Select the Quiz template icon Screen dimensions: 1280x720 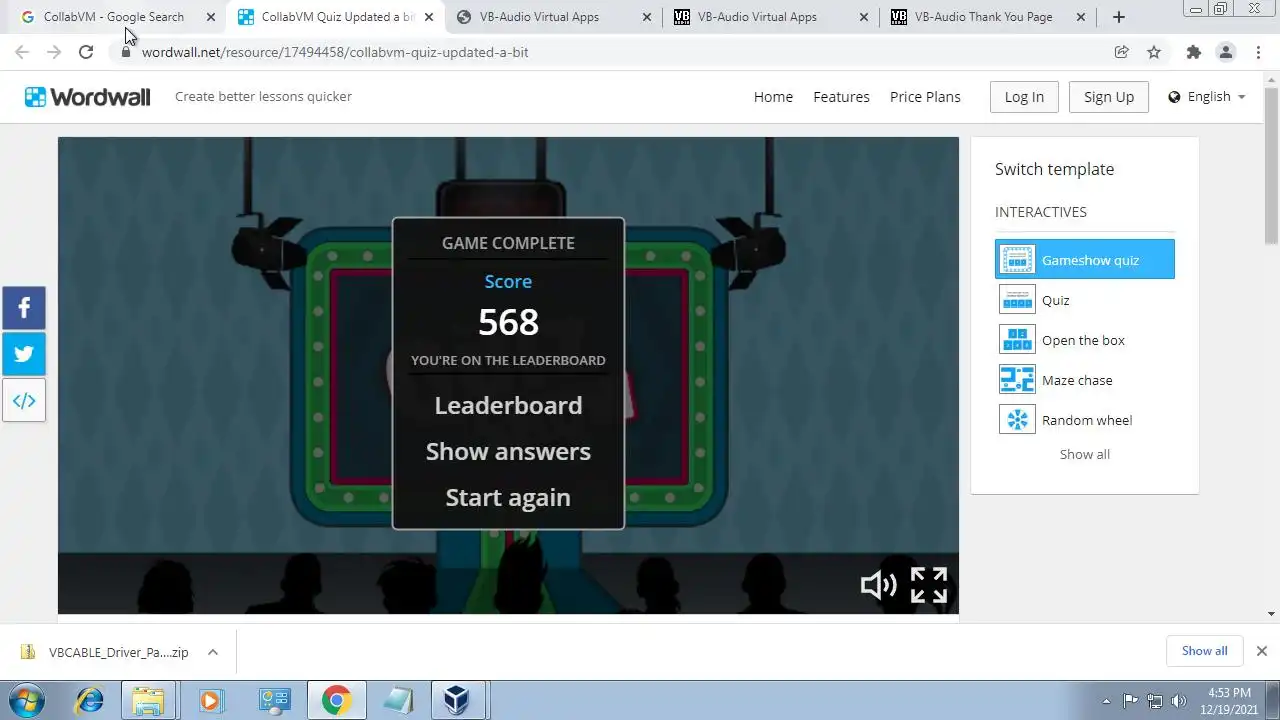click(1017, 300)
